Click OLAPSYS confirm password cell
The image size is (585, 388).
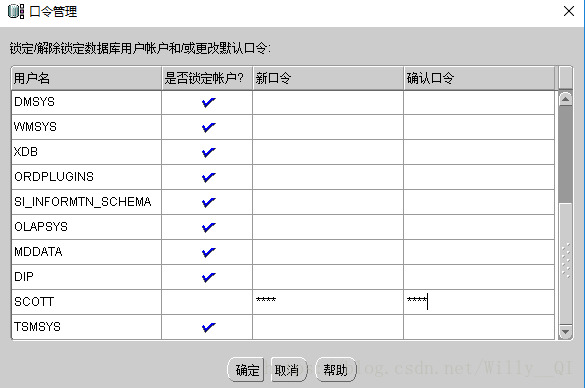[x=479, y=227]
